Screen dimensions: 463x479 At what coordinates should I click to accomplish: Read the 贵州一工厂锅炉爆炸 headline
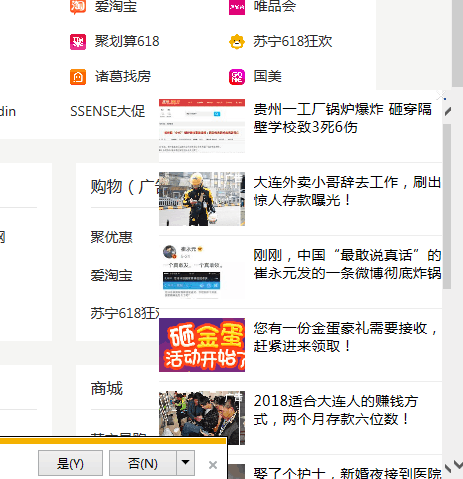click(342, 118)
